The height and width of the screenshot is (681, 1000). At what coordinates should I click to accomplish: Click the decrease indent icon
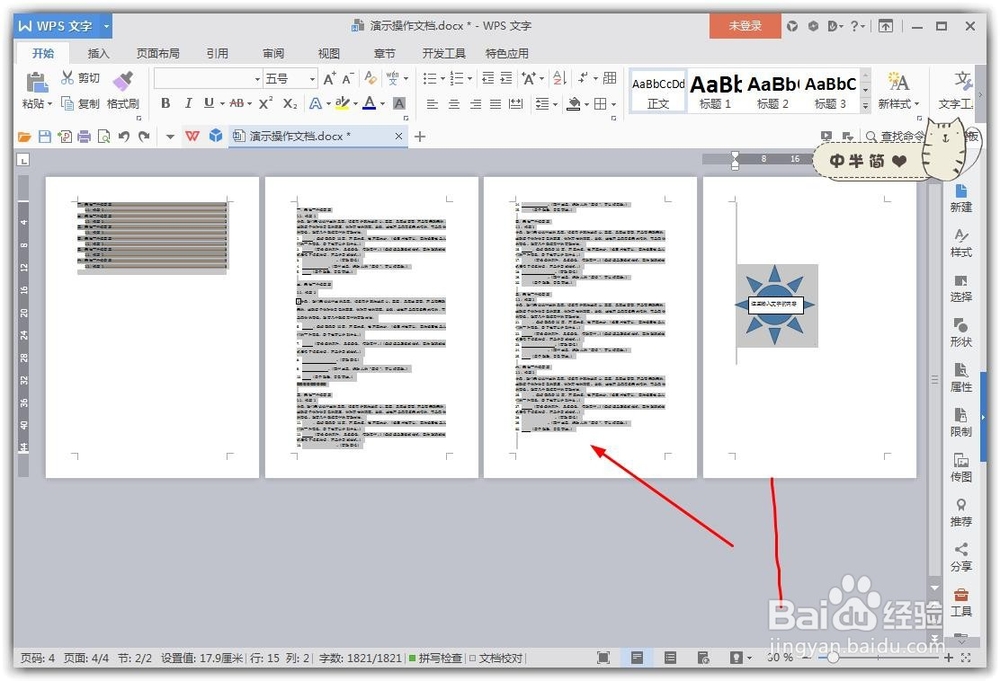(488, 78)
